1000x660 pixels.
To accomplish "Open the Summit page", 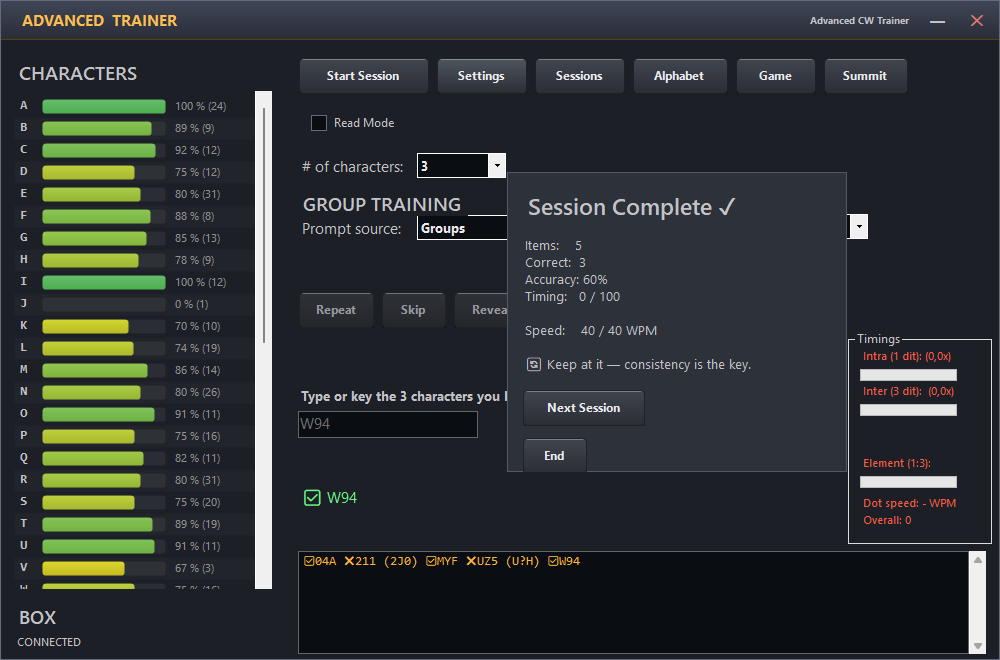I will click(865, 76).
